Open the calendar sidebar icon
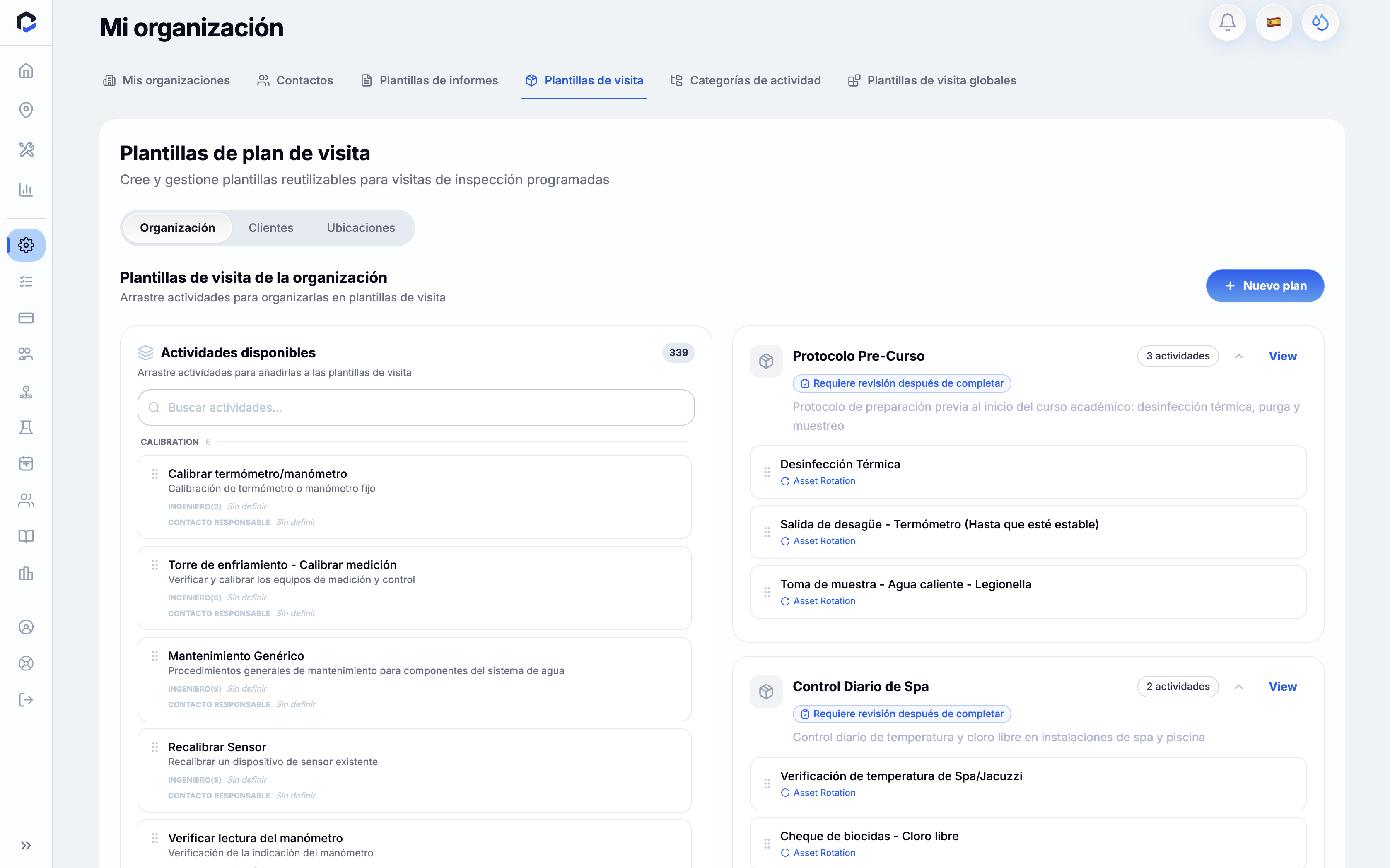Screen dimensions: 1390x868 click(26, 464)
